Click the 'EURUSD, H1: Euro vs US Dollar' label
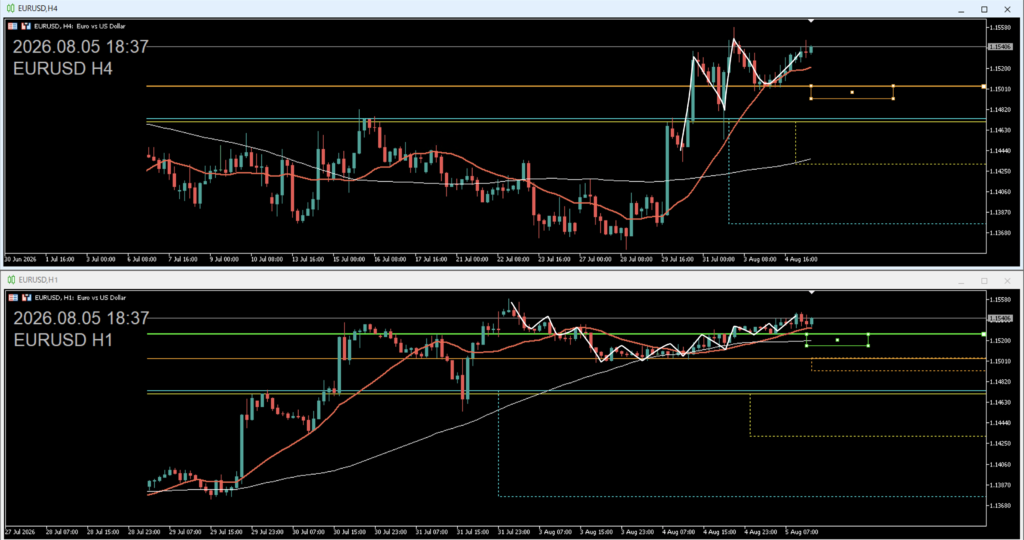The image size is (1024, 540). pyautogui.click(x=80, y=298)
